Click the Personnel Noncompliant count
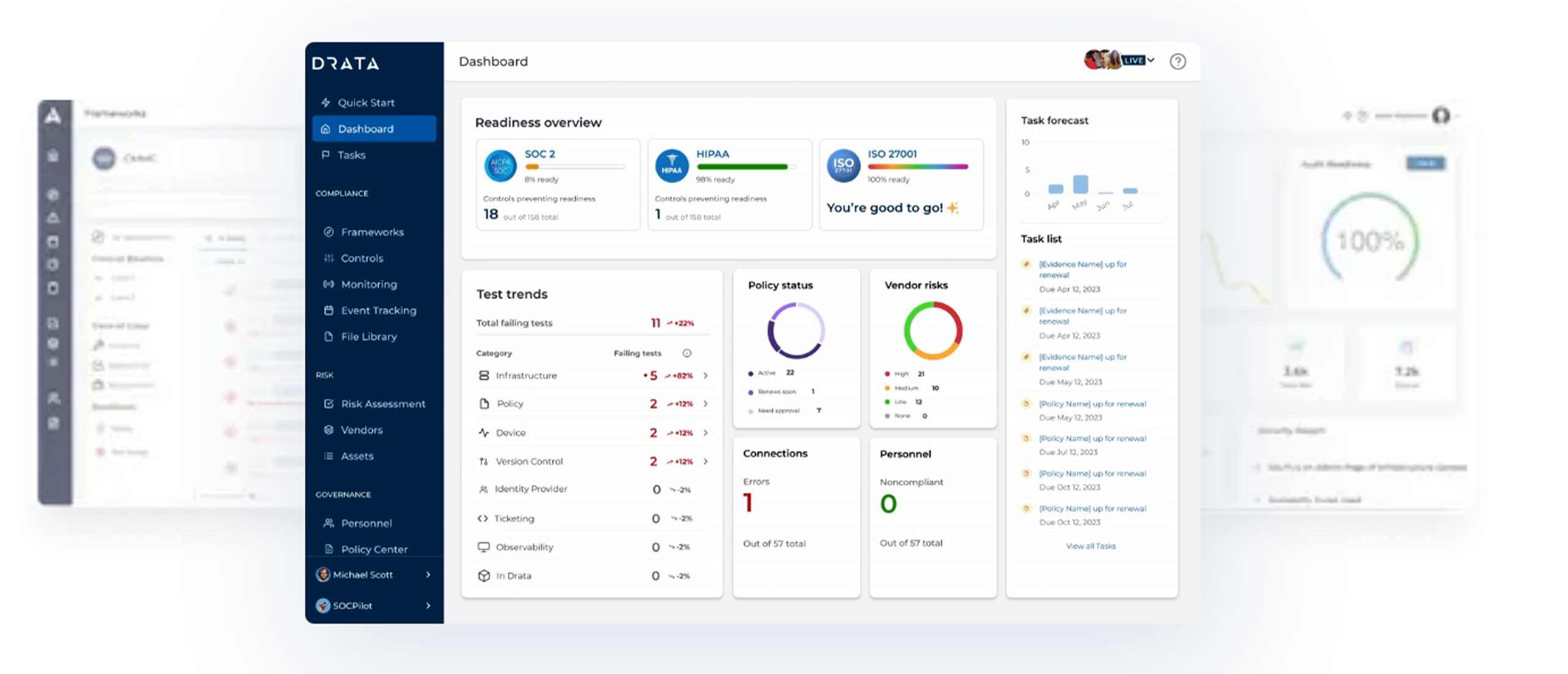 click(888, 504)
